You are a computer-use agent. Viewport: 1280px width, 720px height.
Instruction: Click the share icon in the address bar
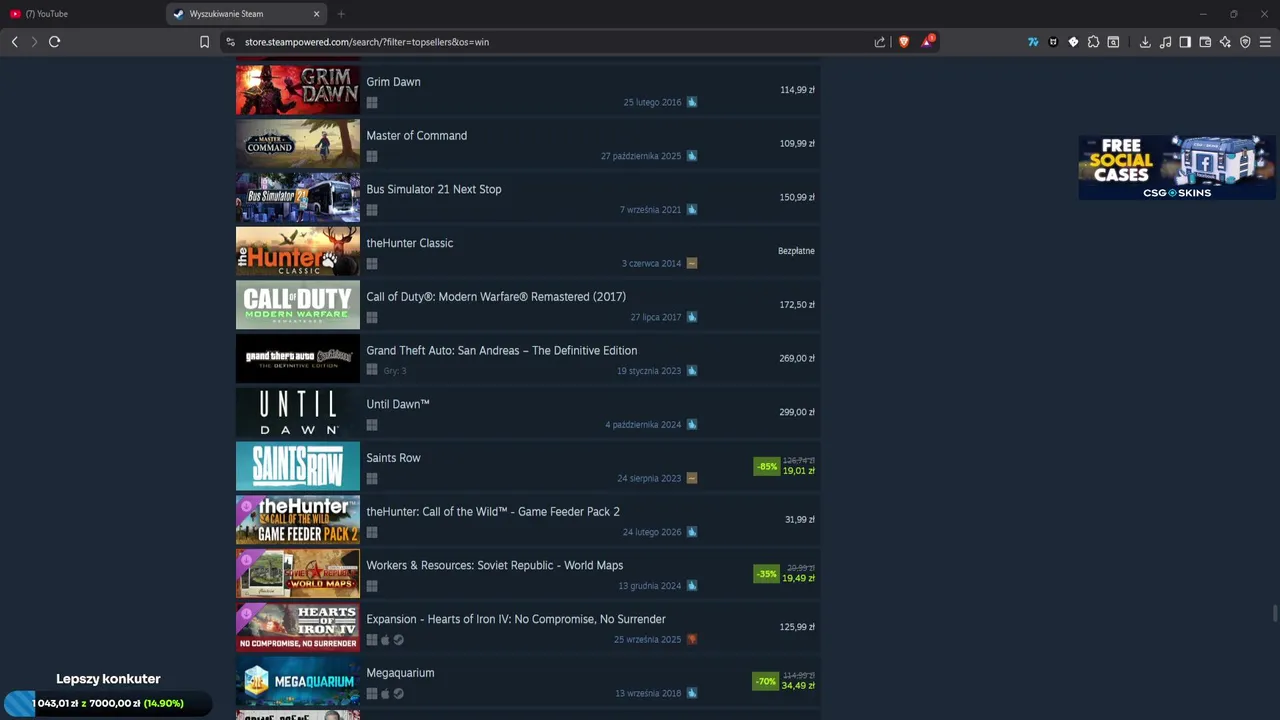click(880, 42)
